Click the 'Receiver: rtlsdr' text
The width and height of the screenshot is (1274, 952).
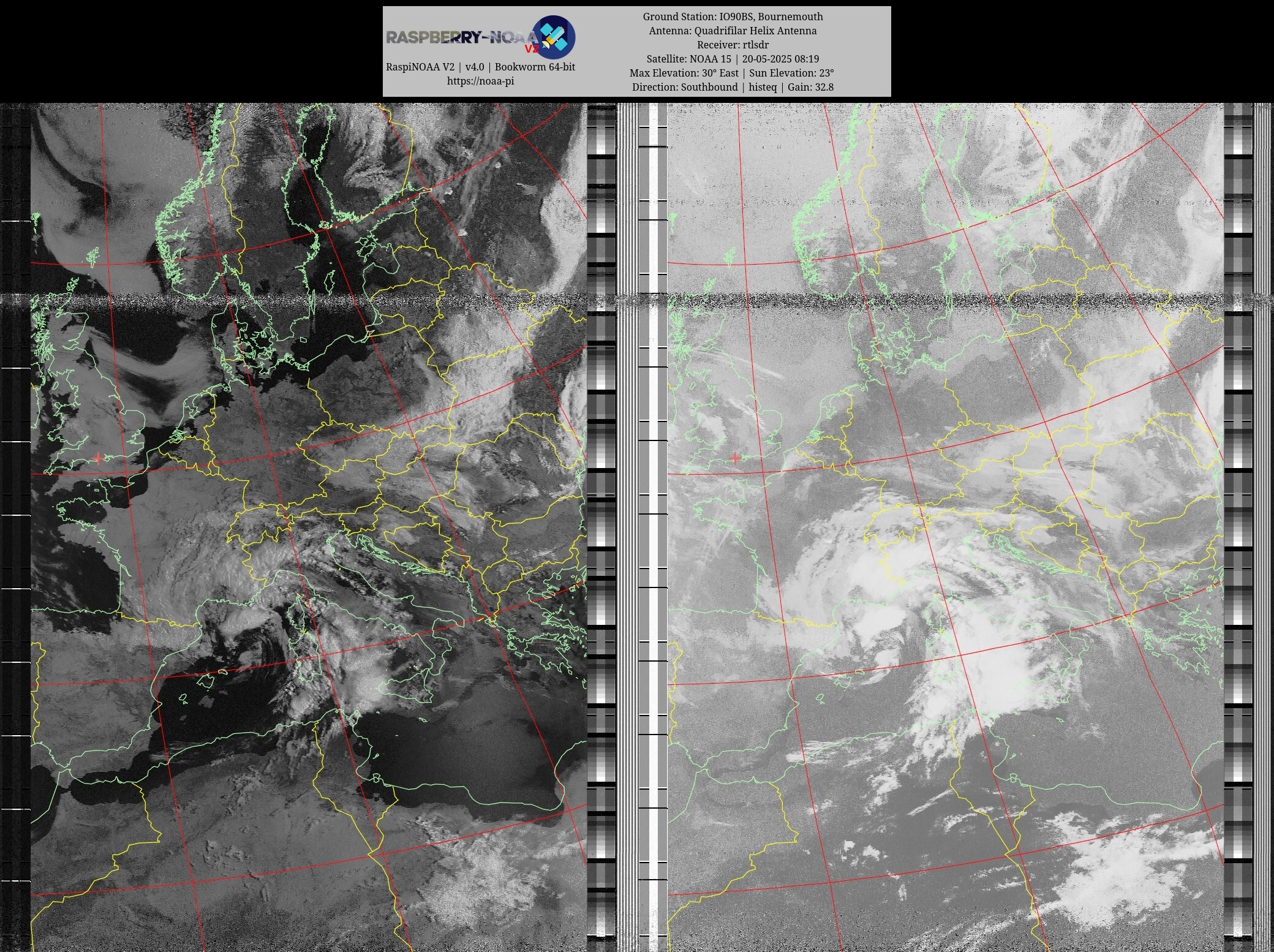point(733,45)
